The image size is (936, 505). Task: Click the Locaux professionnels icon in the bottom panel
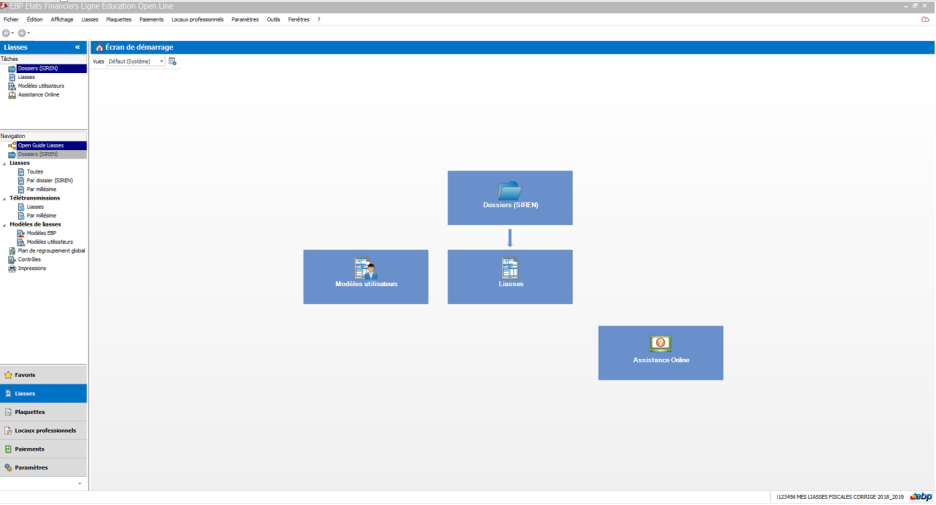tap(8, 430)
